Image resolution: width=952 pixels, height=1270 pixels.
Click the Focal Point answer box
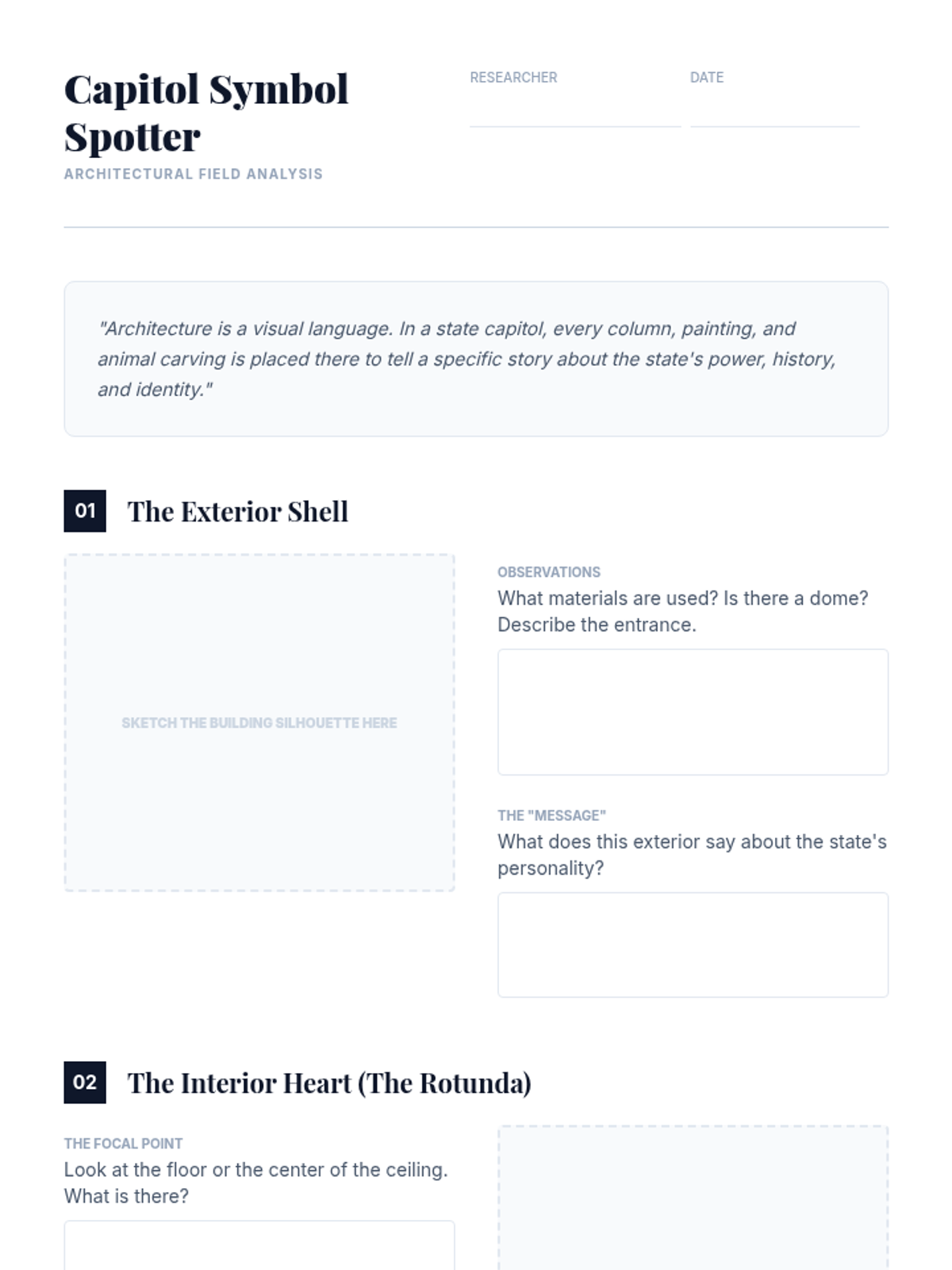[x=259, y=1246]
